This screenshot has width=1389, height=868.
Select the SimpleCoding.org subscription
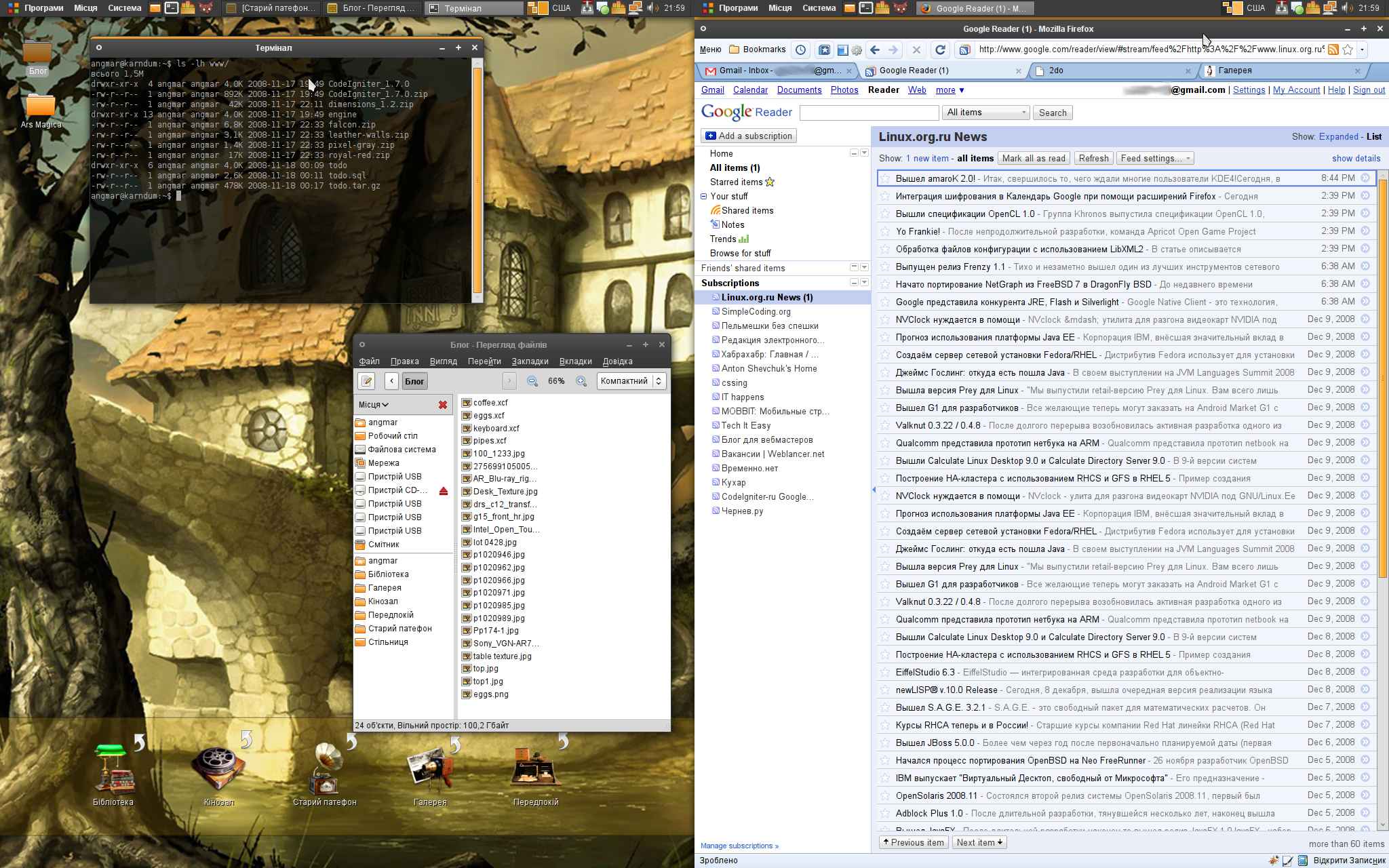pos(756,311)
